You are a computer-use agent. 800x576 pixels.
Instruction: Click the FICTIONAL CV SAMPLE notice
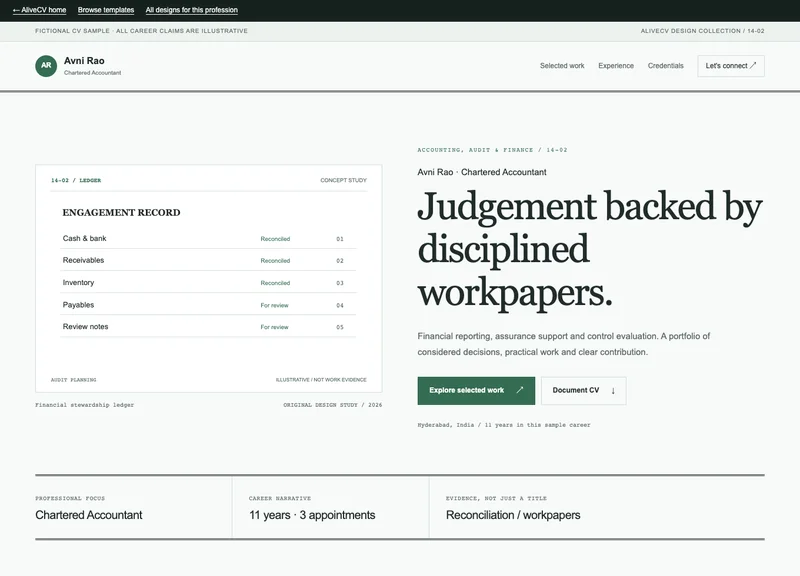click(141, 31)
